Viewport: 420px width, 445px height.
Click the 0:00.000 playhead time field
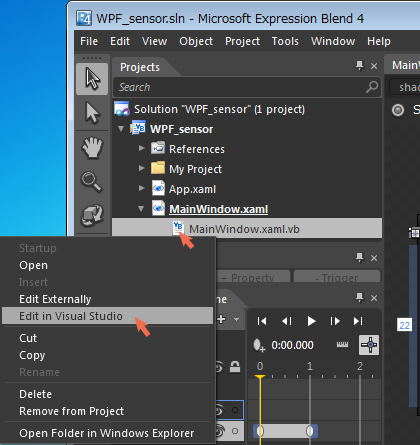coord(292,345)
